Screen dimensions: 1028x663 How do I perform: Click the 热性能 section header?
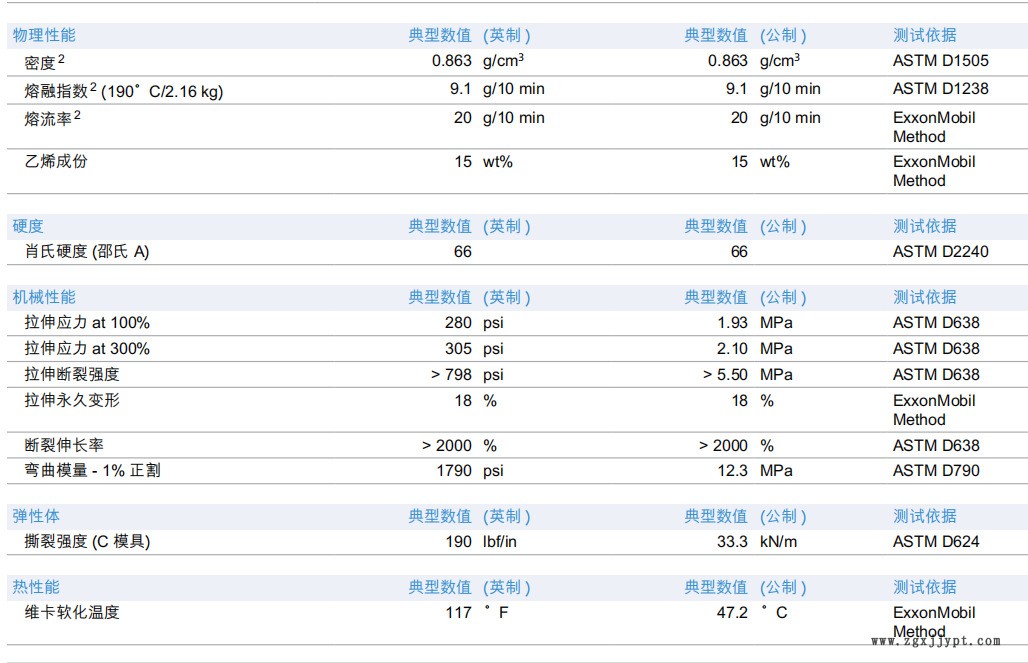pos(36,587)
